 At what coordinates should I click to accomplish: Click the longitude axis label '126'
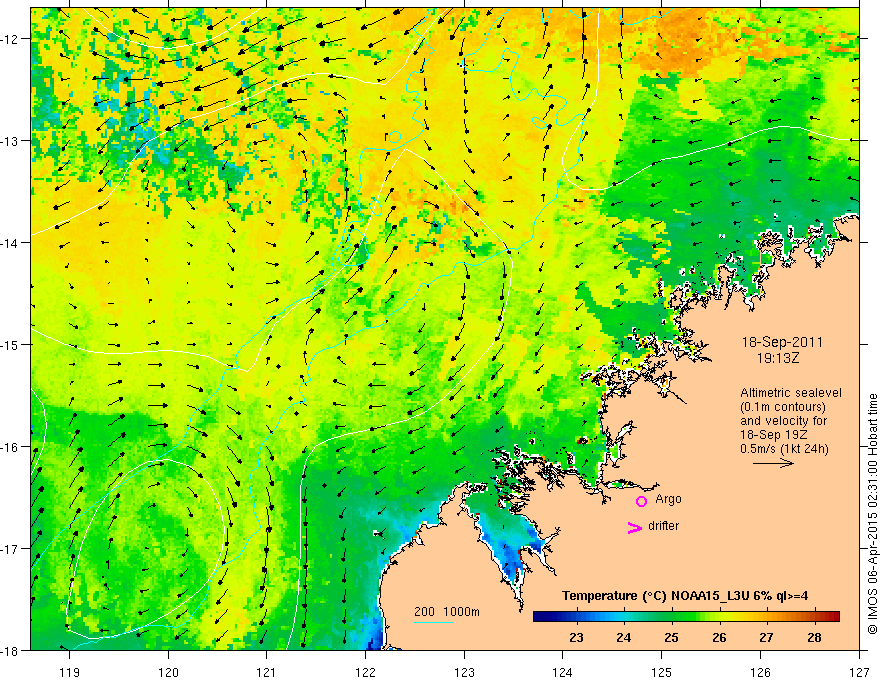(x=760, y=672)
